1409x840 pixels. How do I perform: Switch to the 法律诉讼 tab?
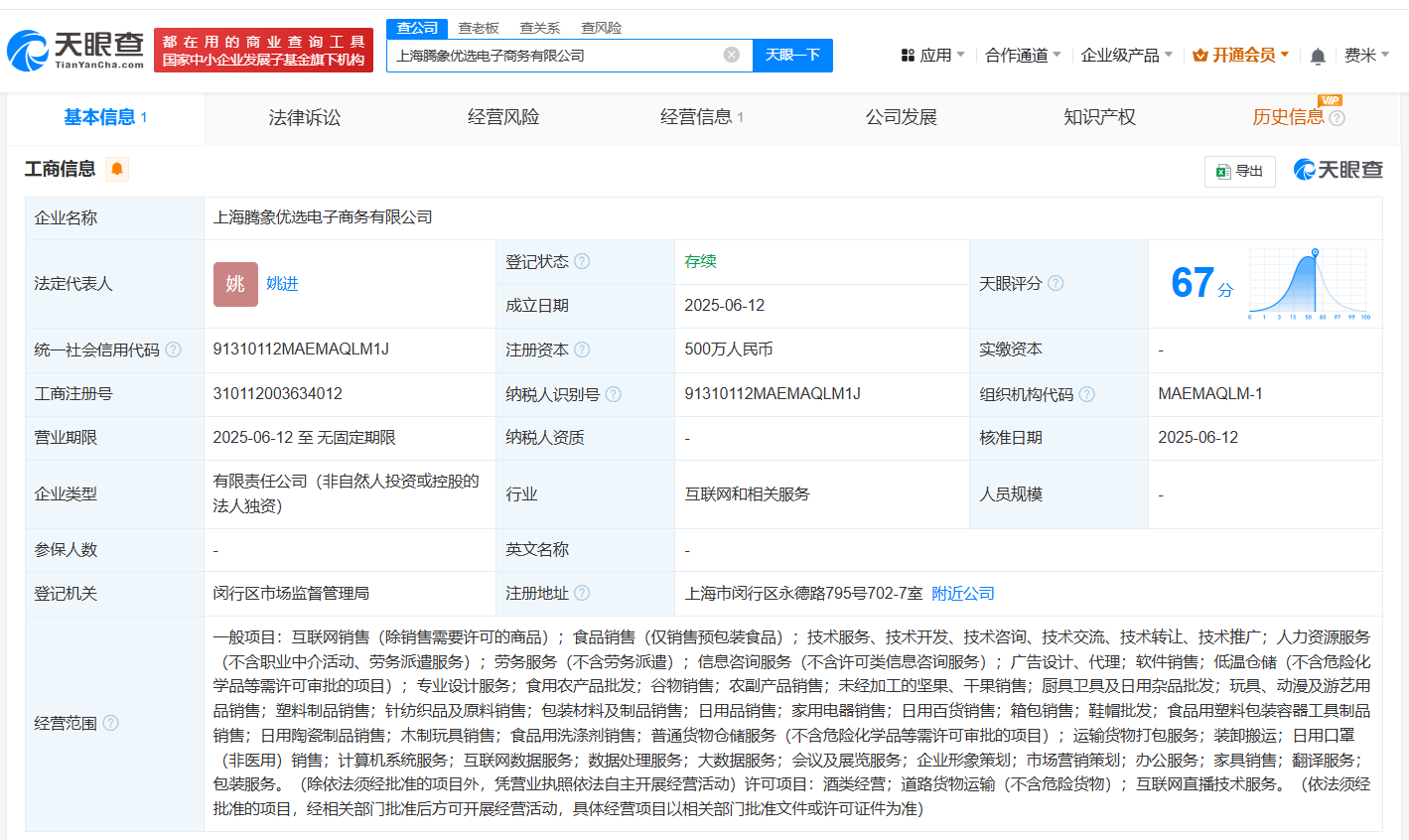click(x=304, y=117)
